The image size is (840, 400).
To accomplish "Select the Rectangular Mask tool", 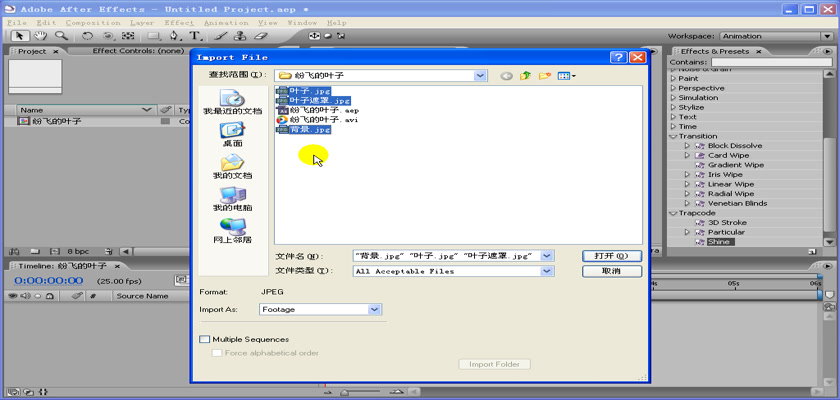I will (154, 36).
